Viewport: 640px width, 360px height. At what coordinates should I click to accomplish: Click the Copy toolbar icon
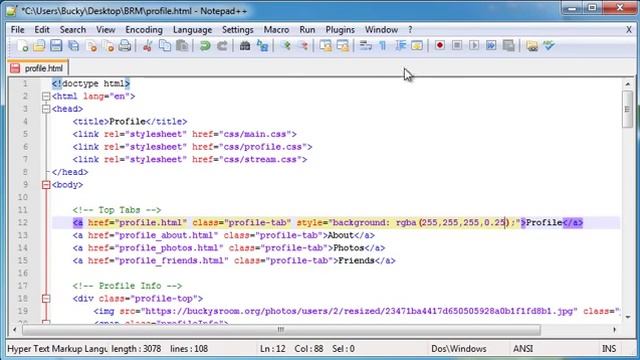click(x=164, y=46)
